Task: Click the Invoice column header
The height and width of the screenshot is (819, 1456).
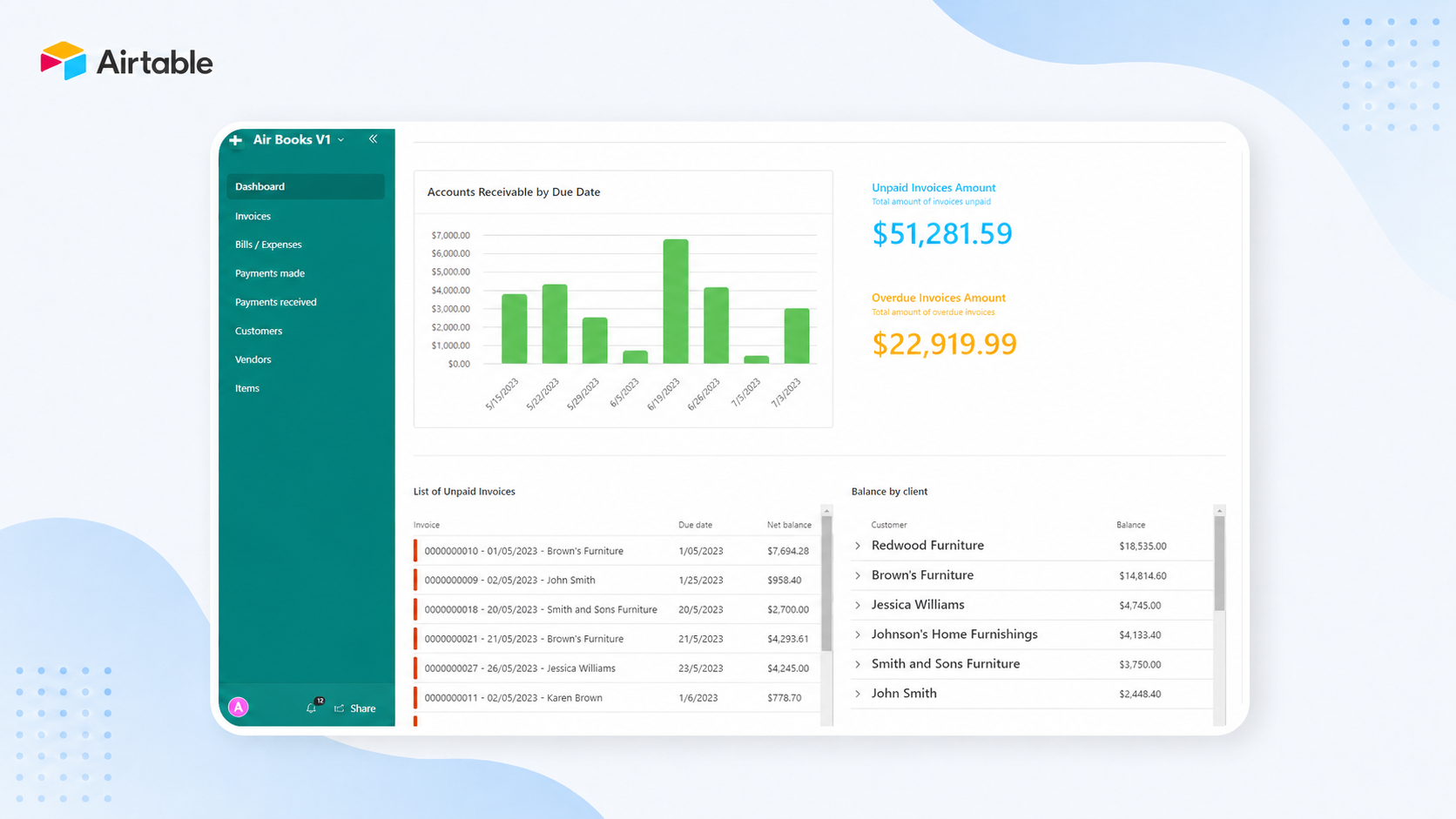Action: pyautogui.click(x=427, y=525)
